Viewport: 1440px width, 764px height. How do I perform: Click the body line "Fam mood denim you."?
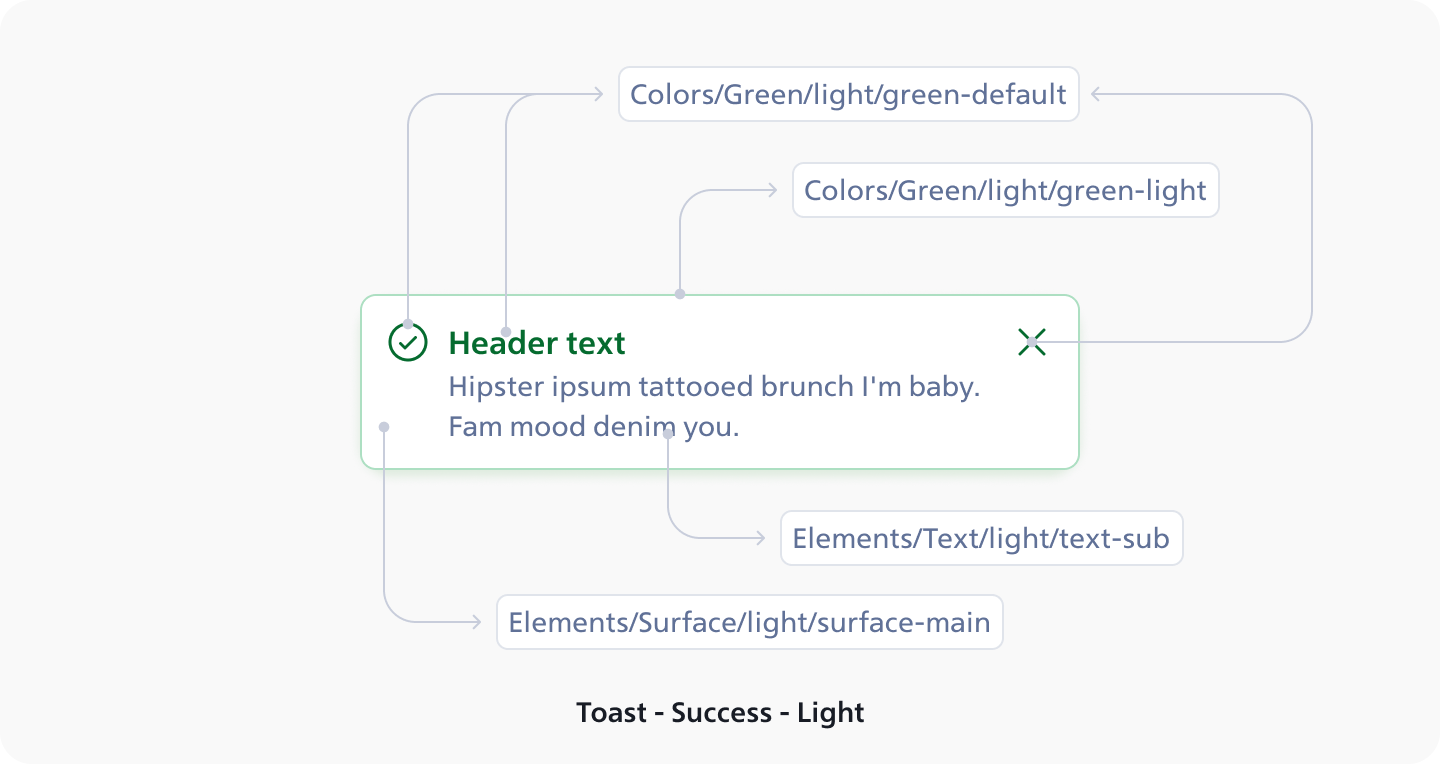pos(594,427)
